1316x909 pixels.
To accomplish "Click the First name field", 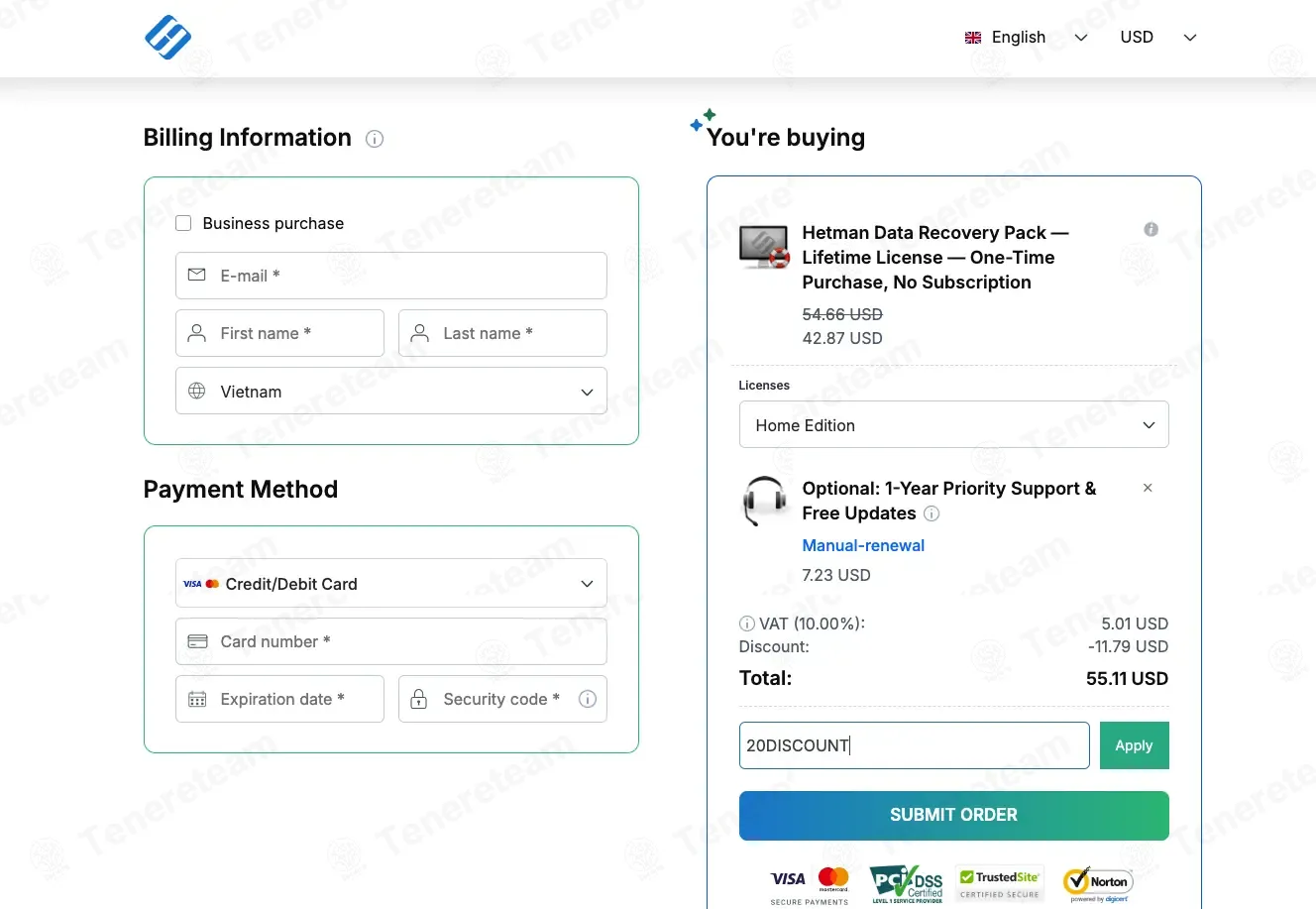I will click(279, 333).
